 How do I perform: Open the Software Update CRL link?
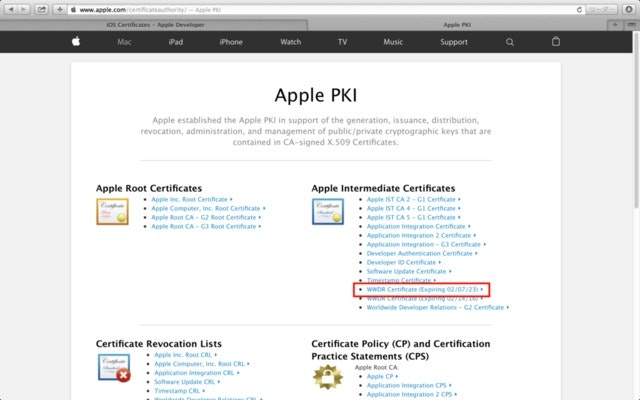pyautogui.click(x=184, y=382)
